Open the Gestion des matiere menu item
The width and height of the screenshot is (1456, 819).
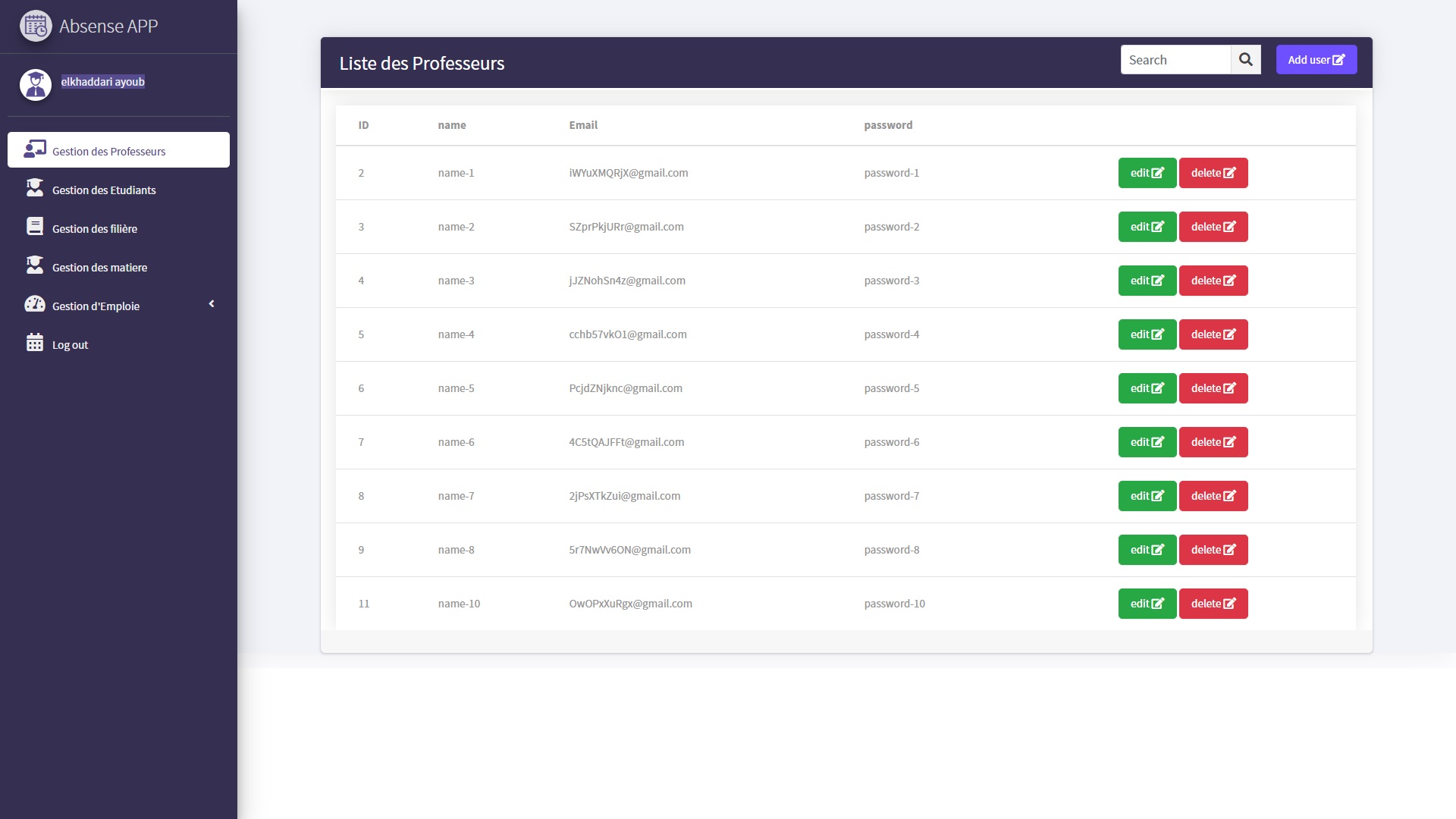click(x=99, y=268)
